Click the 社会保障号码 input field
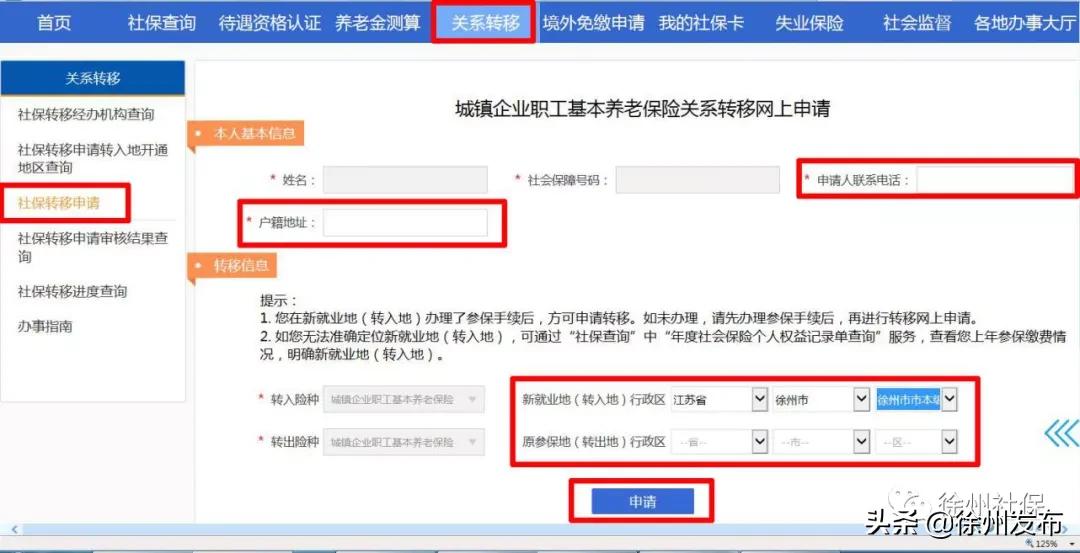Screen dimensions: 1080x553 pos(698,180)
